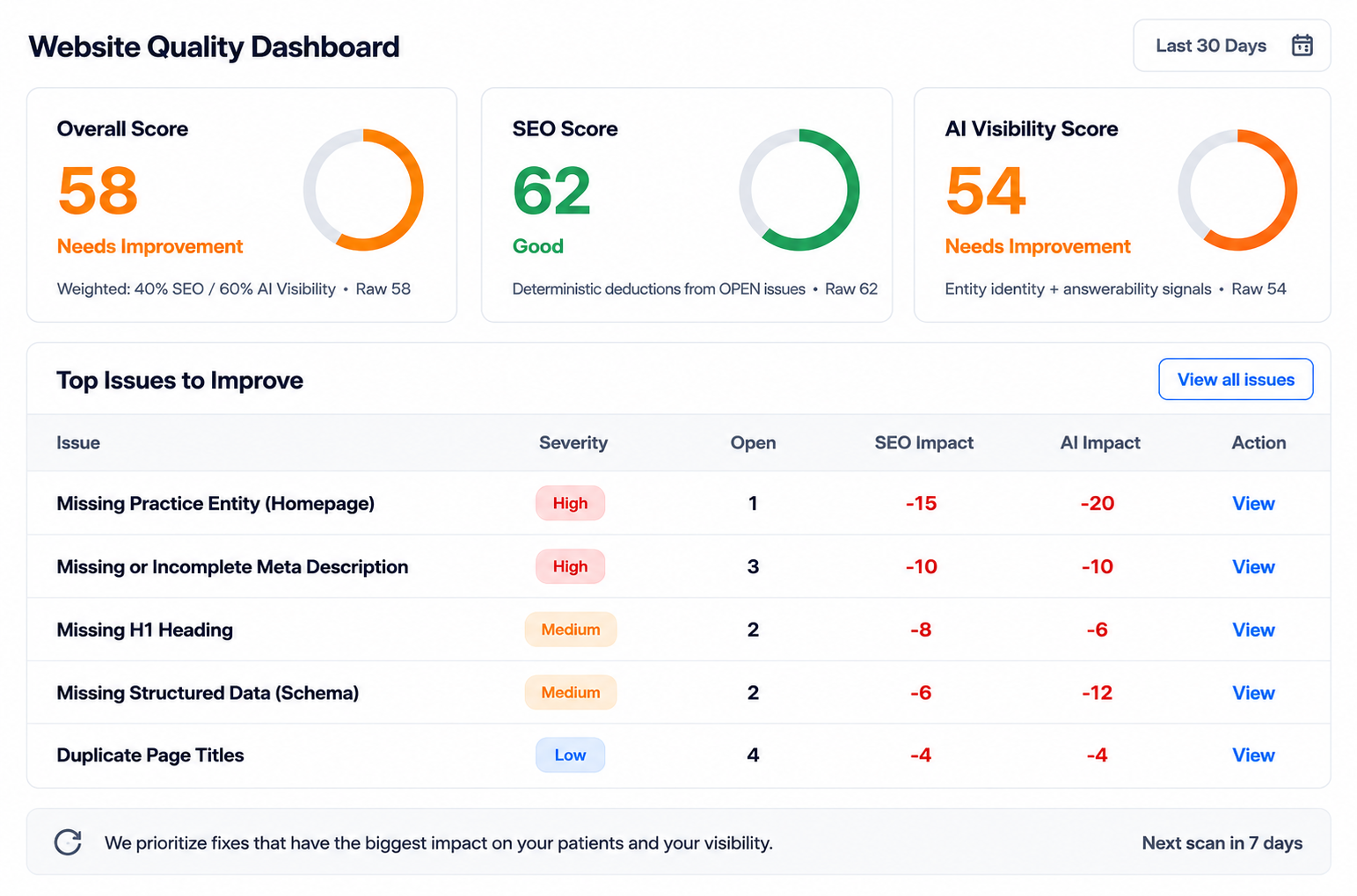
Task: Click the Severity column header
Action: 573,442
